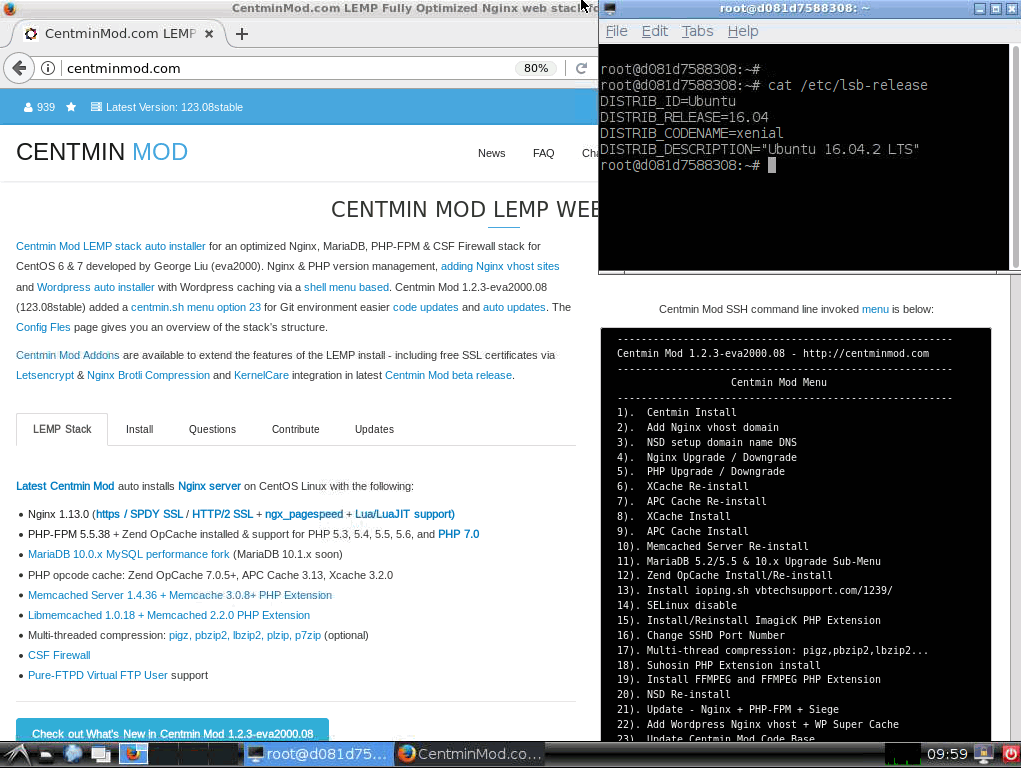Click the star icon in blue bar

tap(71, 107)
